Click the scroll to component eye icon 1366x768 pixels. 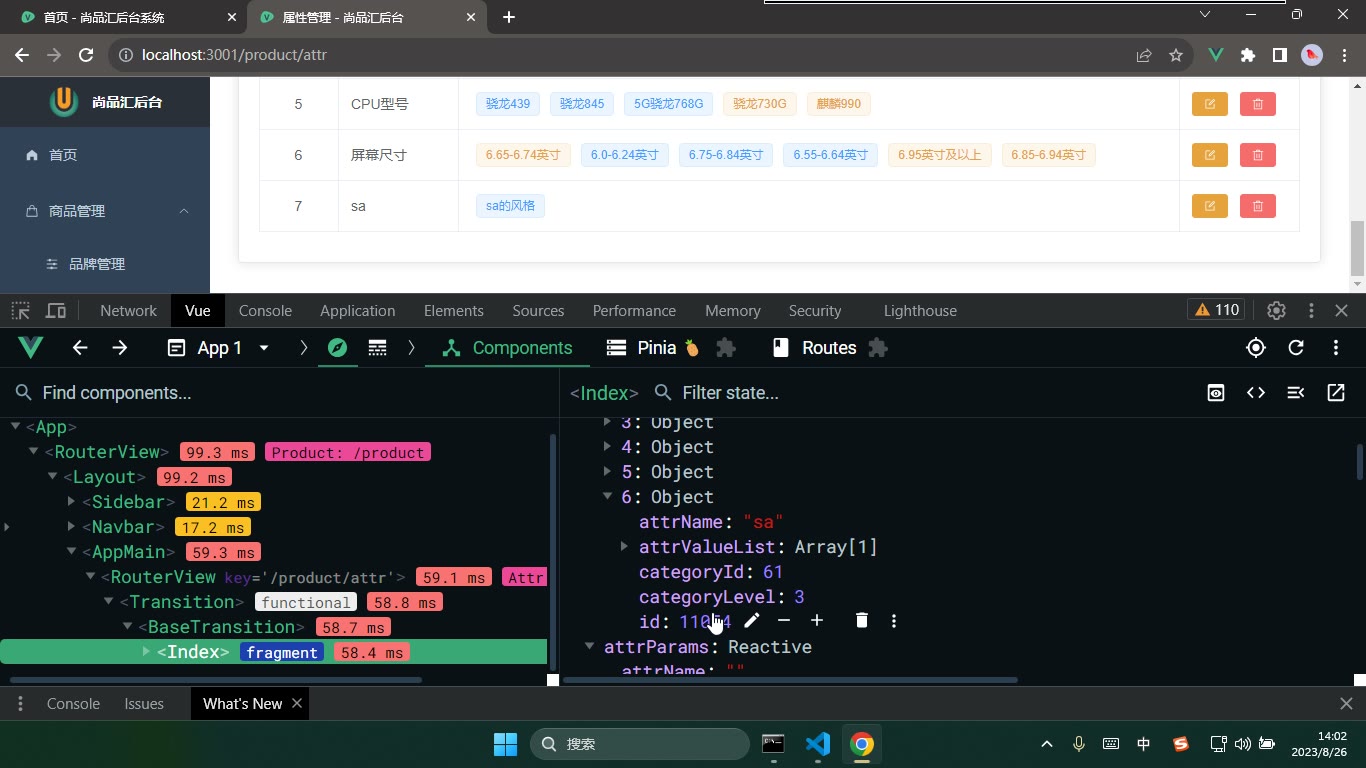pyautogui.click(x=1216, y=393)
